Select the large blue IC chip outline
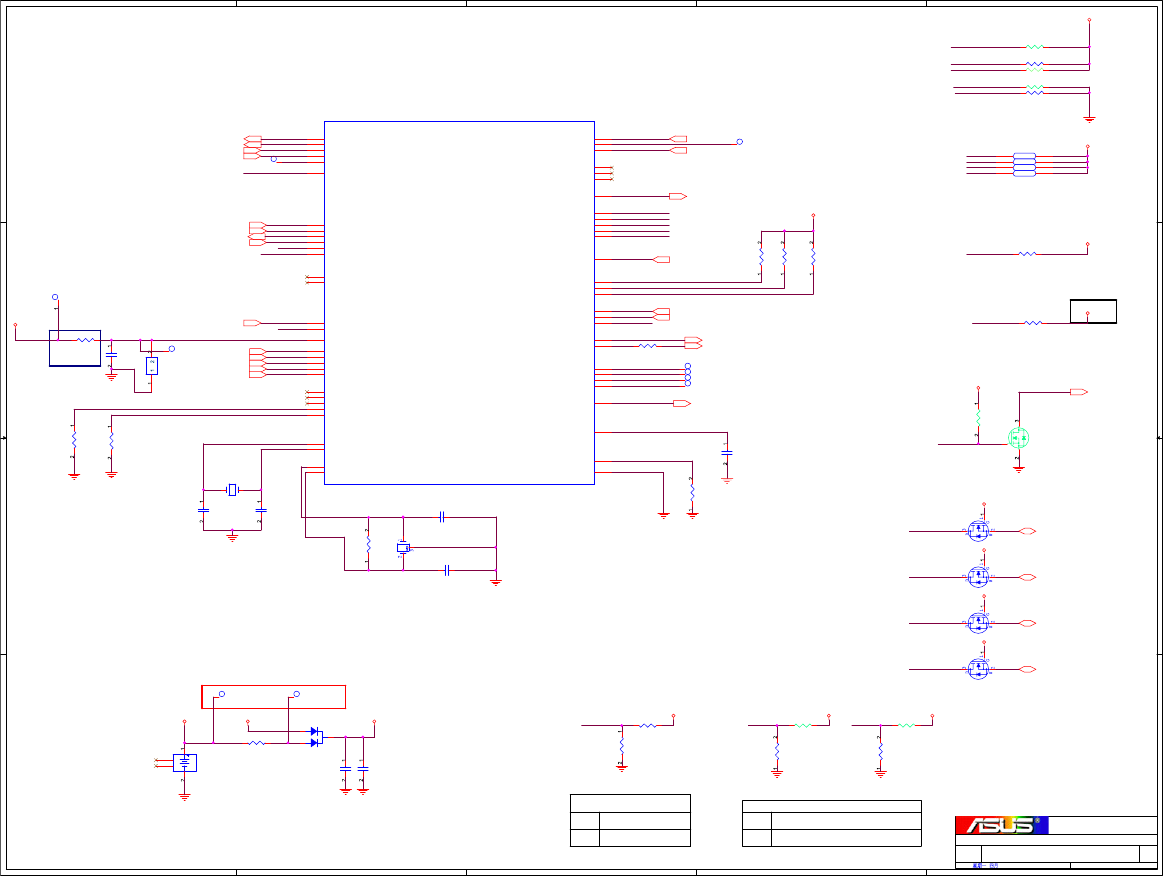This screenshot has height=876, width=1163. click(459, 303)
